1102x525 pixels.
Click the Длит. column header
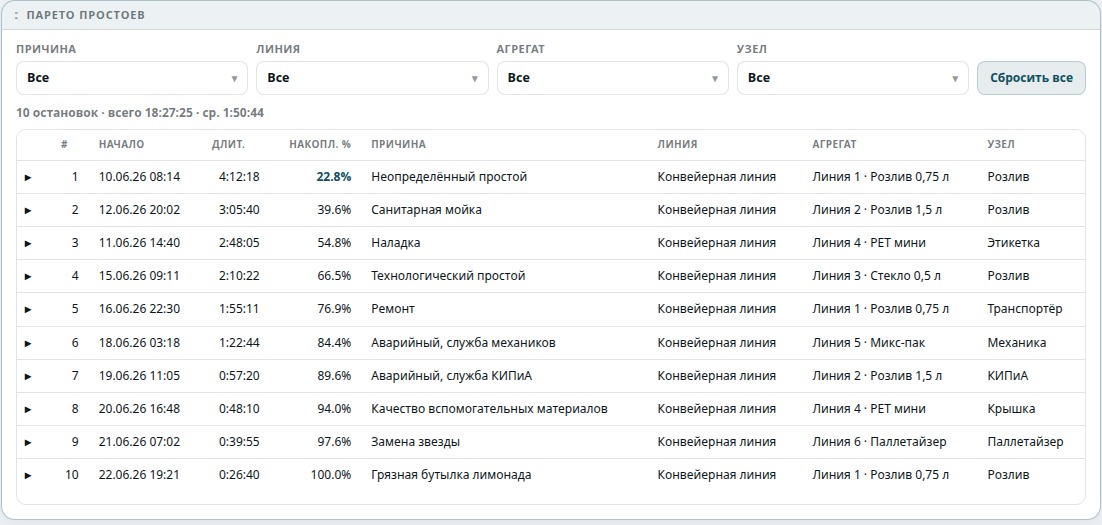(x=228, y=144)
